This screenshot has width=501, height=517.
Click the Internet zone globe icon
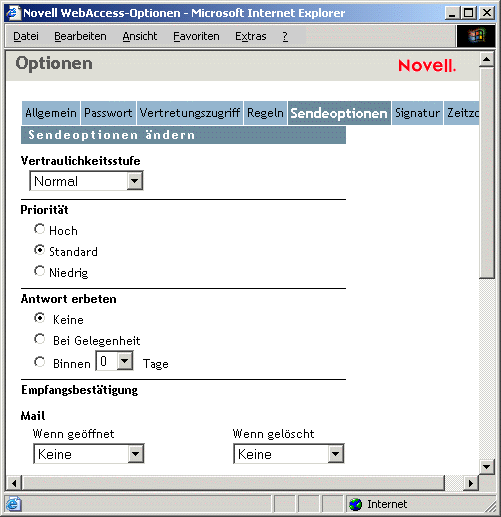pos(356,504)
